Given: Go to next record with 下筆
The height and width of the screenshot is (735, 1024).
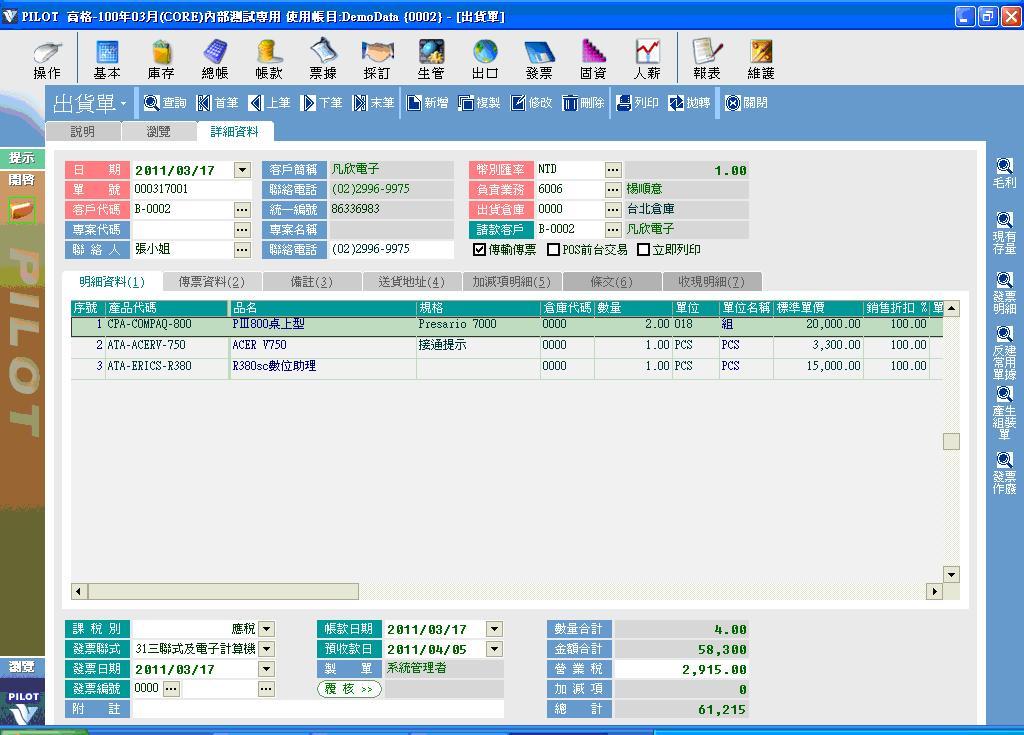Looking at the screenshot, I should point(321,103).
